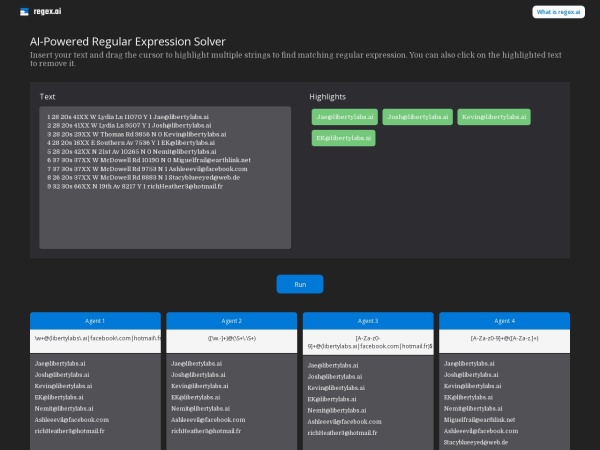
Task: Remove the Joe@libertylabs.ai highlight chip
Action: [345, 117]
